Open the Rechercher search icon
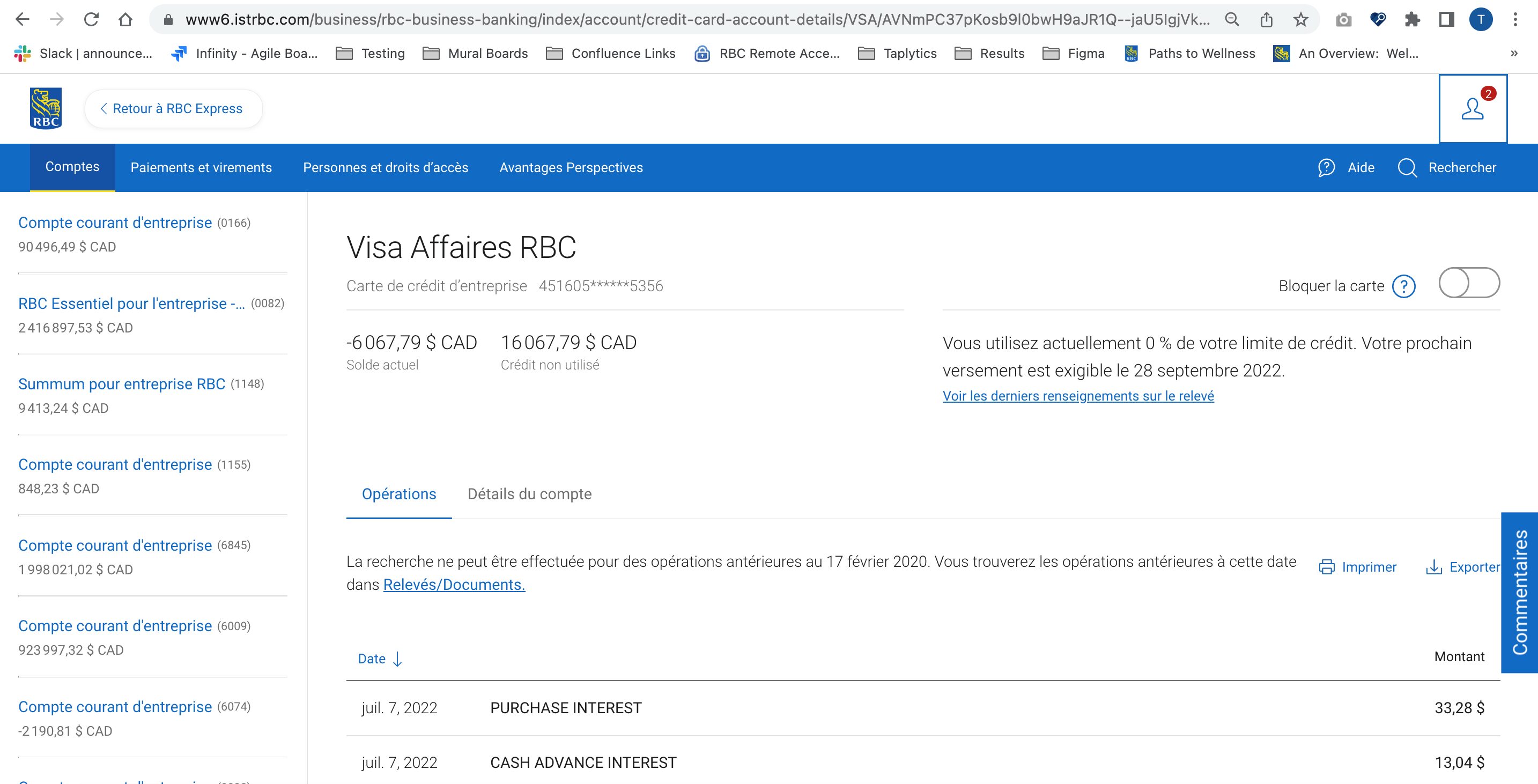This screenshot has height=784, width=1538. [x=1407, y=168]
